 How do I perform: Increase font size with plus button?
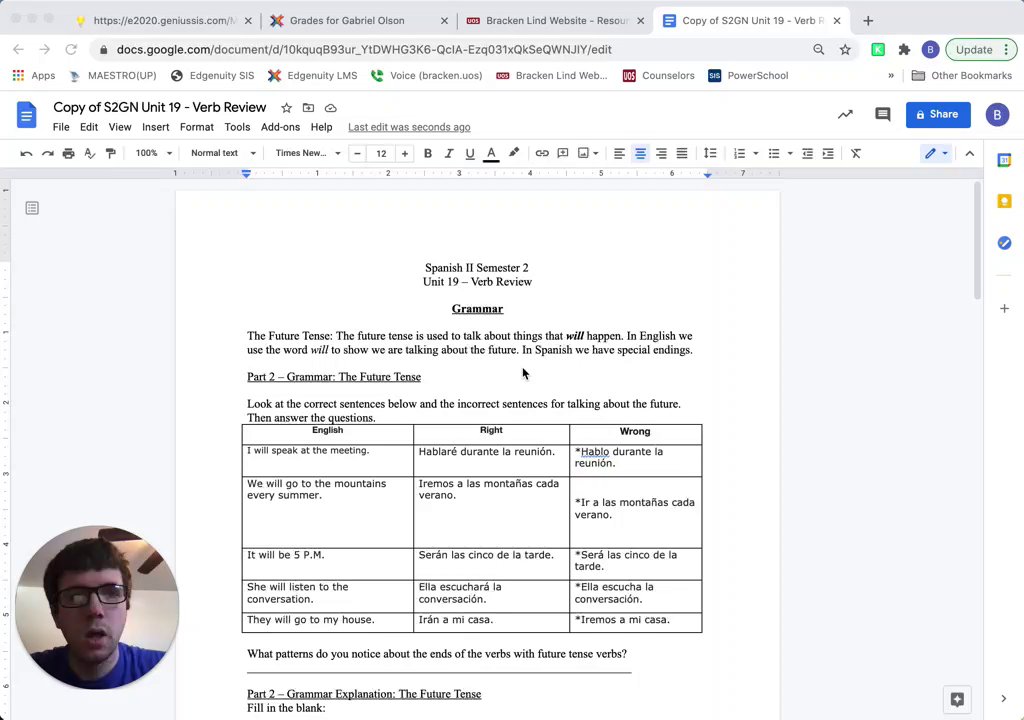(405, 154)
